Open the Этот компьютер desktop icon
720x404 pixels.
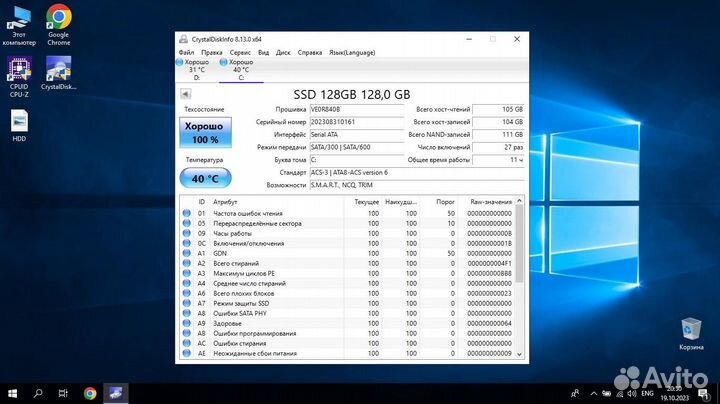tap(19, 26)
